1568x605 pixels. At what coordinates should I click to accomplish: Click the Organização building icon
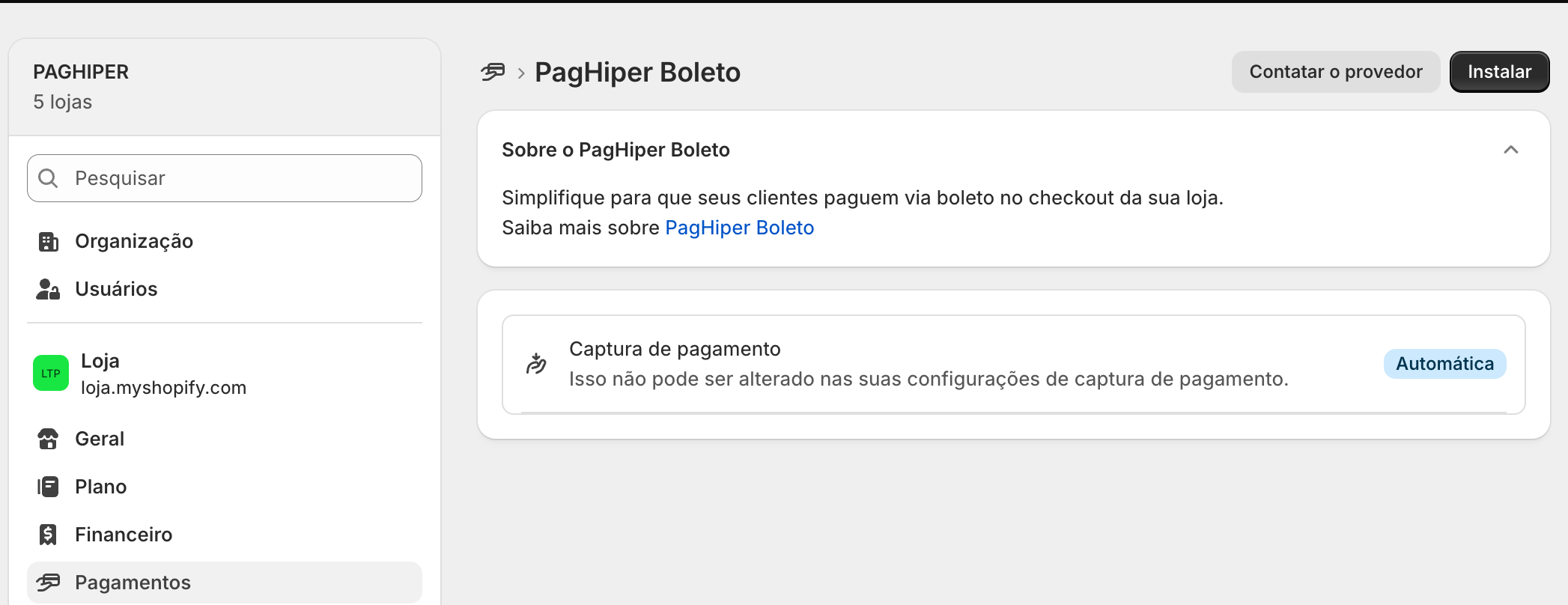pyautogui.click(x=48, y=242)
